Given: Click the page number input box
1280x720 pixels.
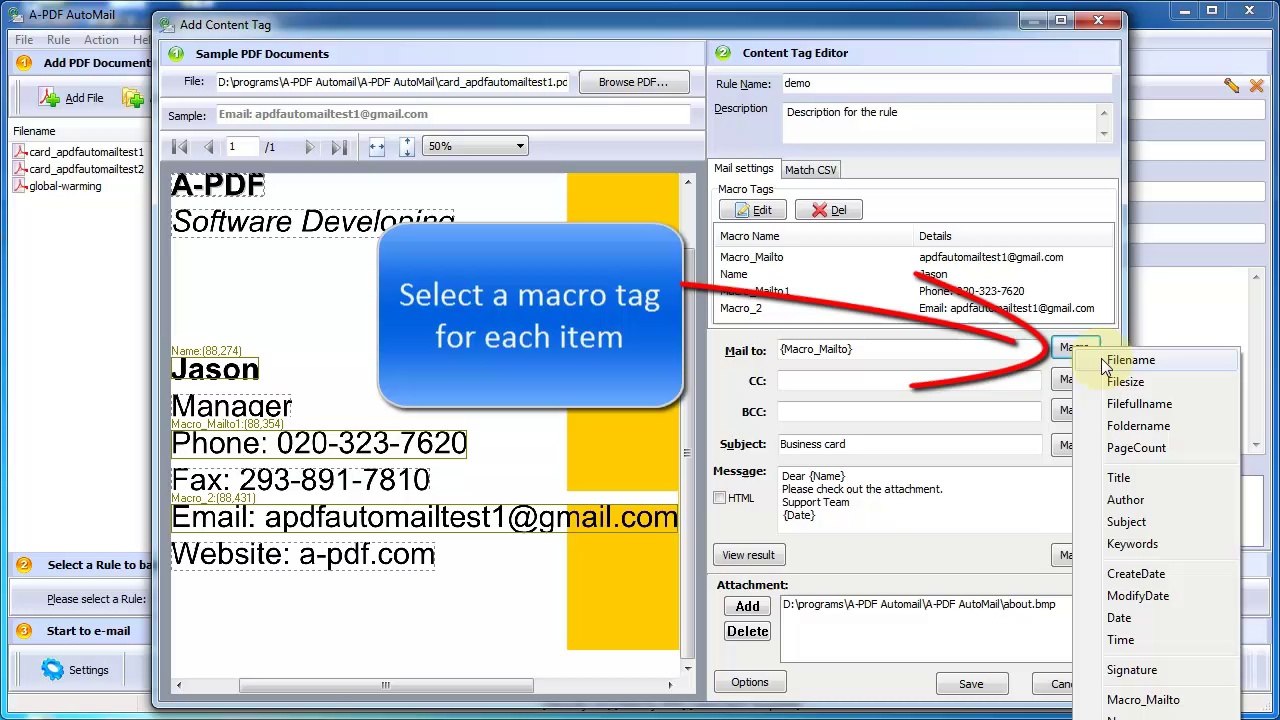Looking at the screenshot, I should (242, 147).
